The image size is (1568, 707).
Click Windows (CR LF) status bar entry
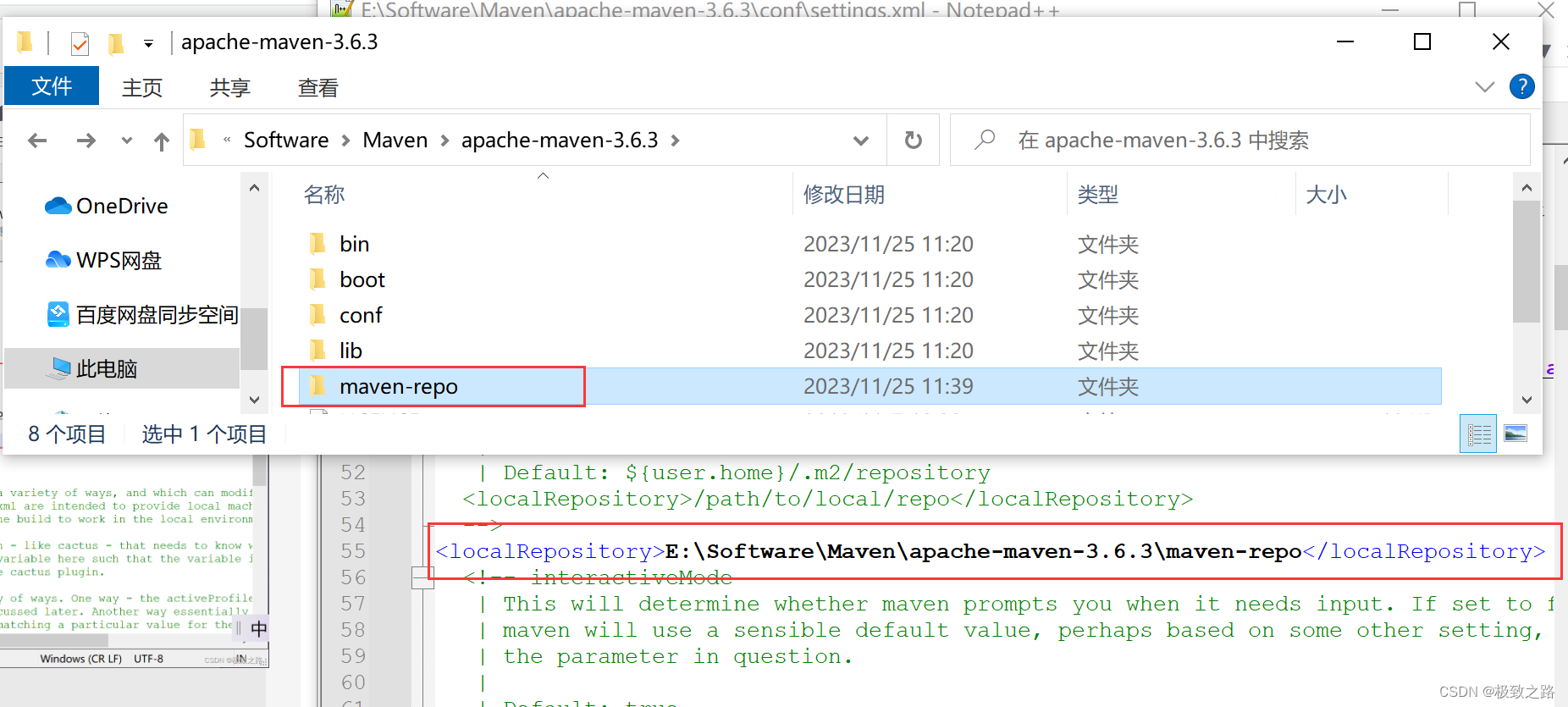(80, 659)
